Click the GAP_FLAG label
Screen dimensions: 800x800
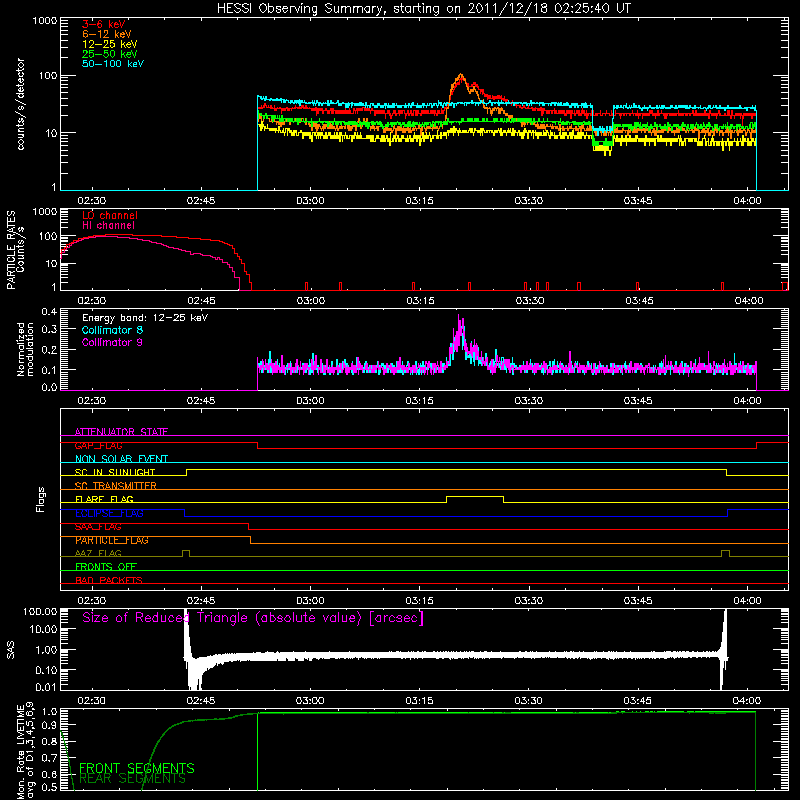coord(98,445)
